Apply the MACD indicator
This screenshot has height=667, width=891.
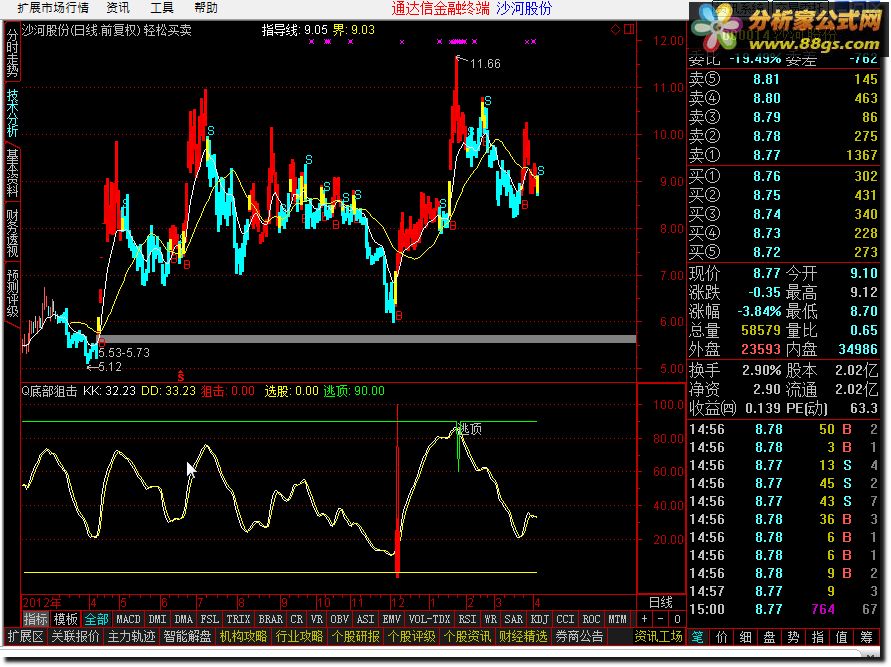128,619
